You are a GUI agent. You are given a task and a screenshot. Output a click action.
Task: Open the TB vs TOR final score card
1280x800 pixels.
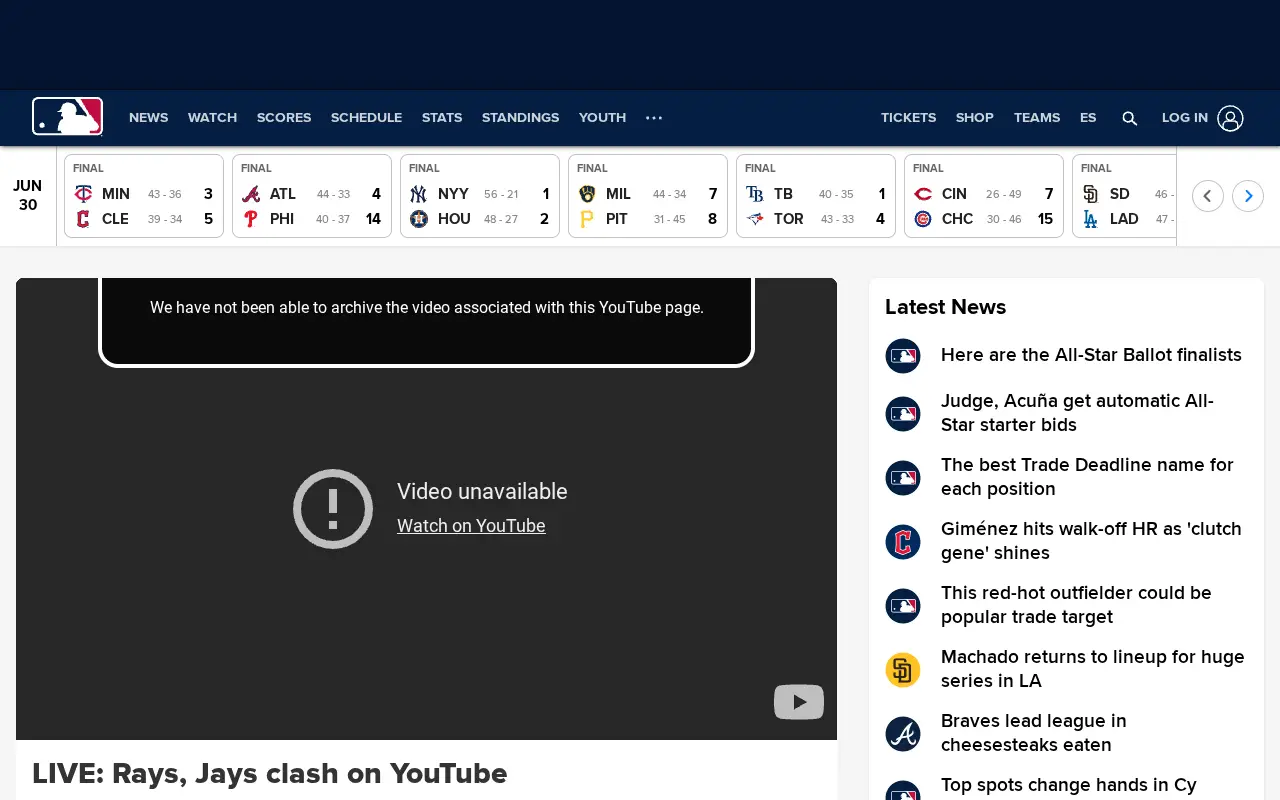(x=816, y=196)
